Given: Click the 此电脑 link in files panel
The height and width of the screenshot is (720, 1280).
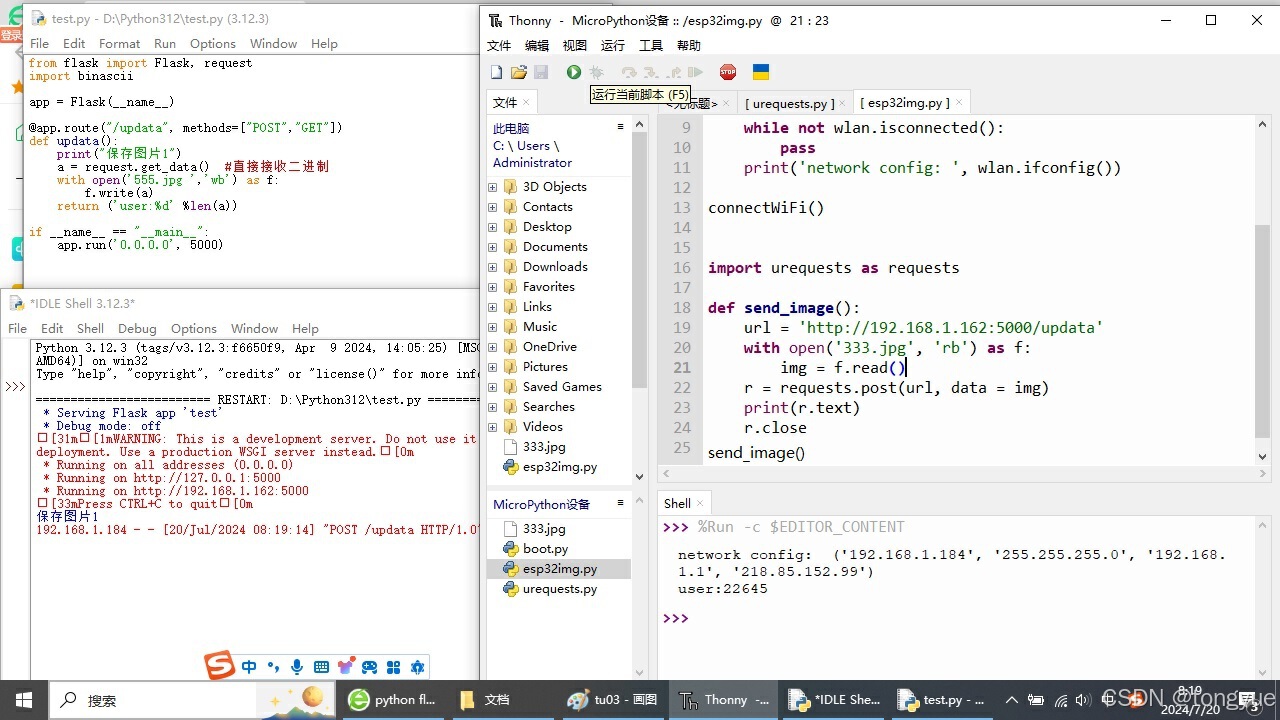Looking at the screenshot, I should click(x=511, y=128).
